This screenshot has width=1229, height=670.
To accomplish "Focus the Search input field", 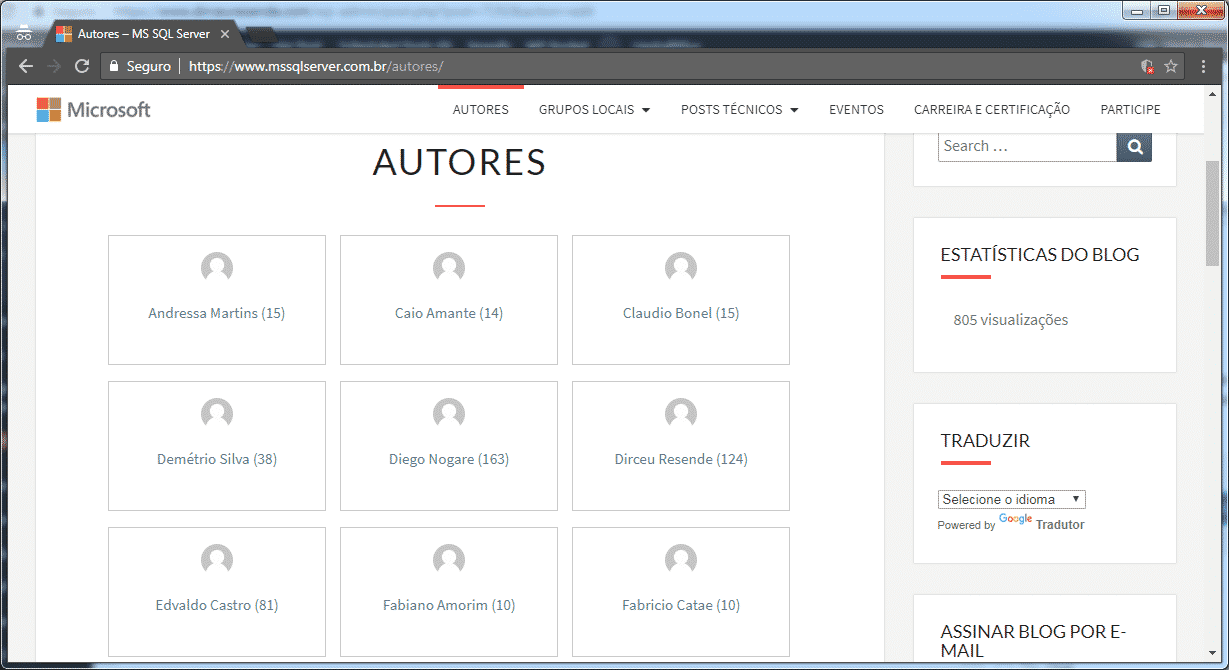I will [x=1026, y=146].
